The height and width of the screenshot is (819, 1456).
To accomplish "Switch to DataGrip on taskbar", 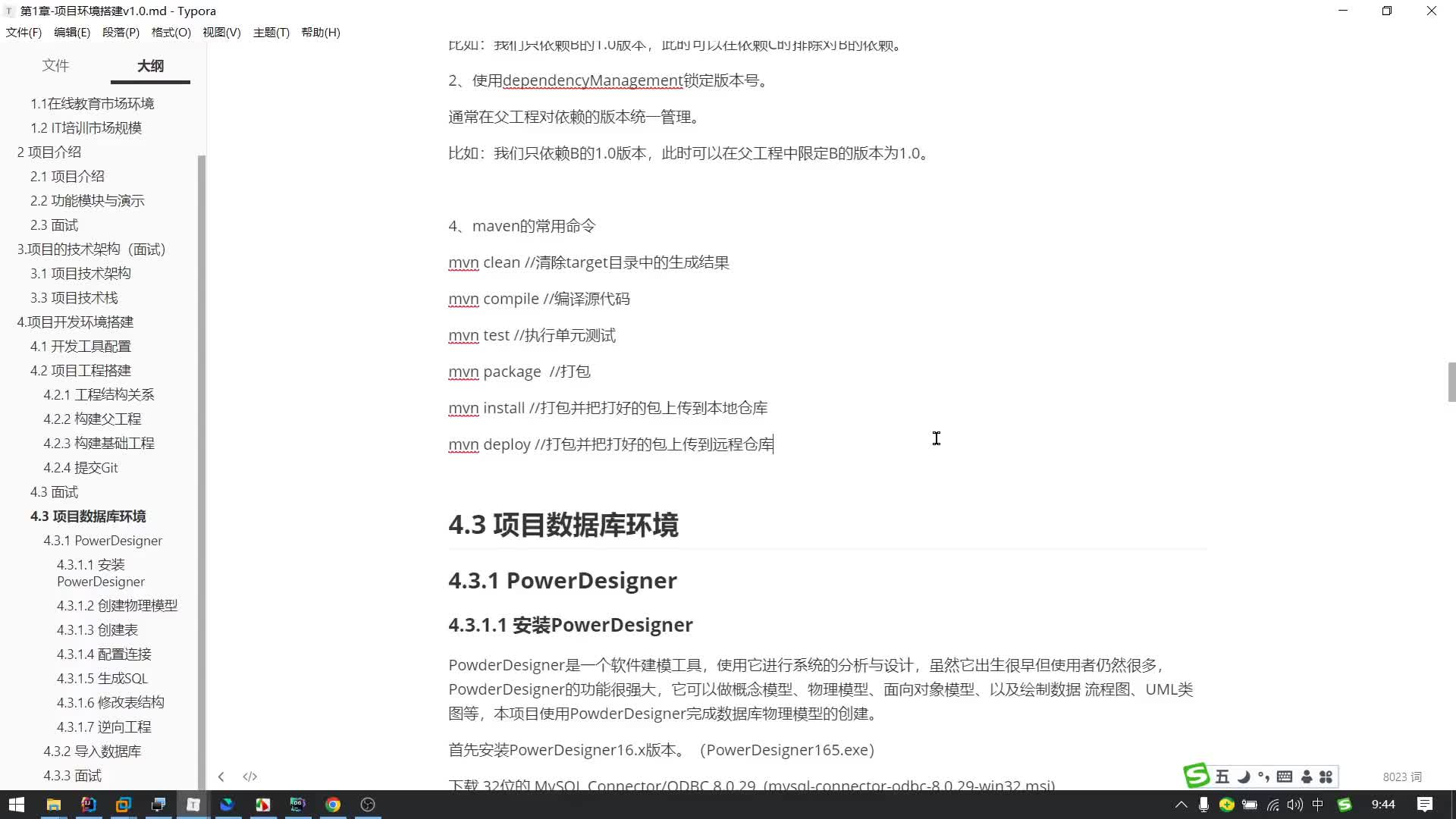I will pos(297,805).
